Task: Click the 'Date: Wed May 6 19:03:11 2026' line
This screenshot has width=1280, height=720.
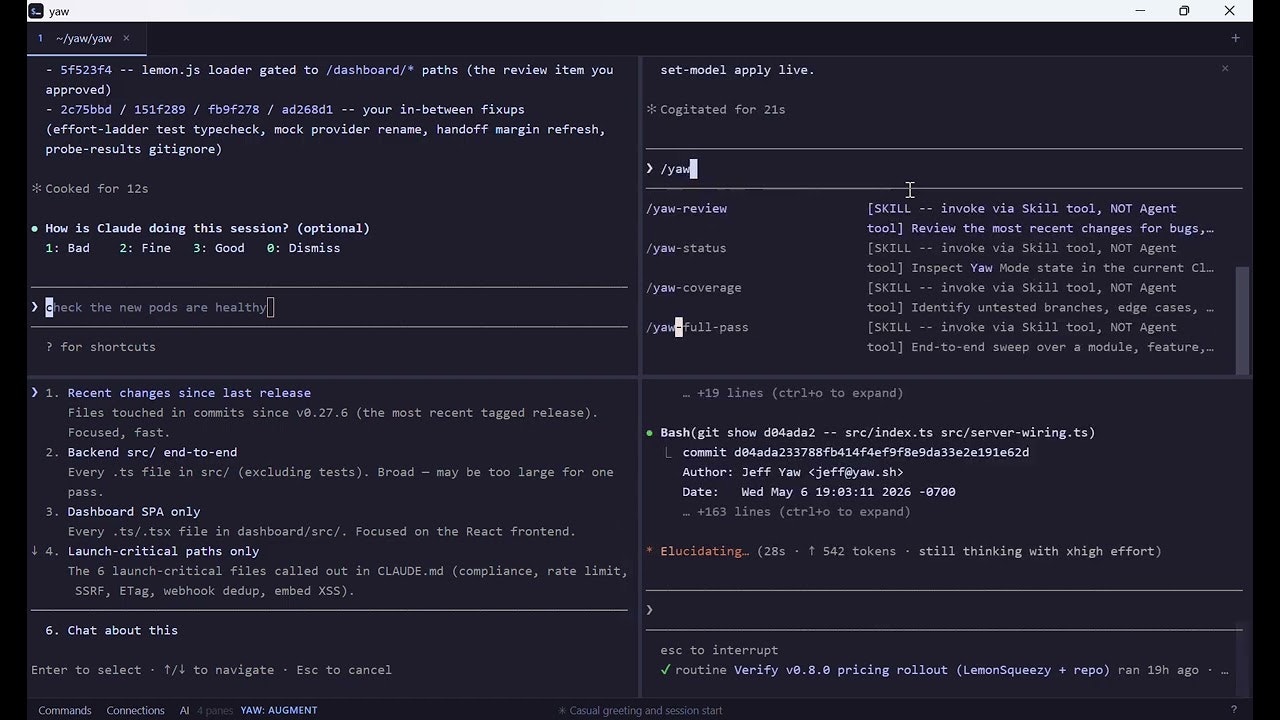Action: coord(819,492)
